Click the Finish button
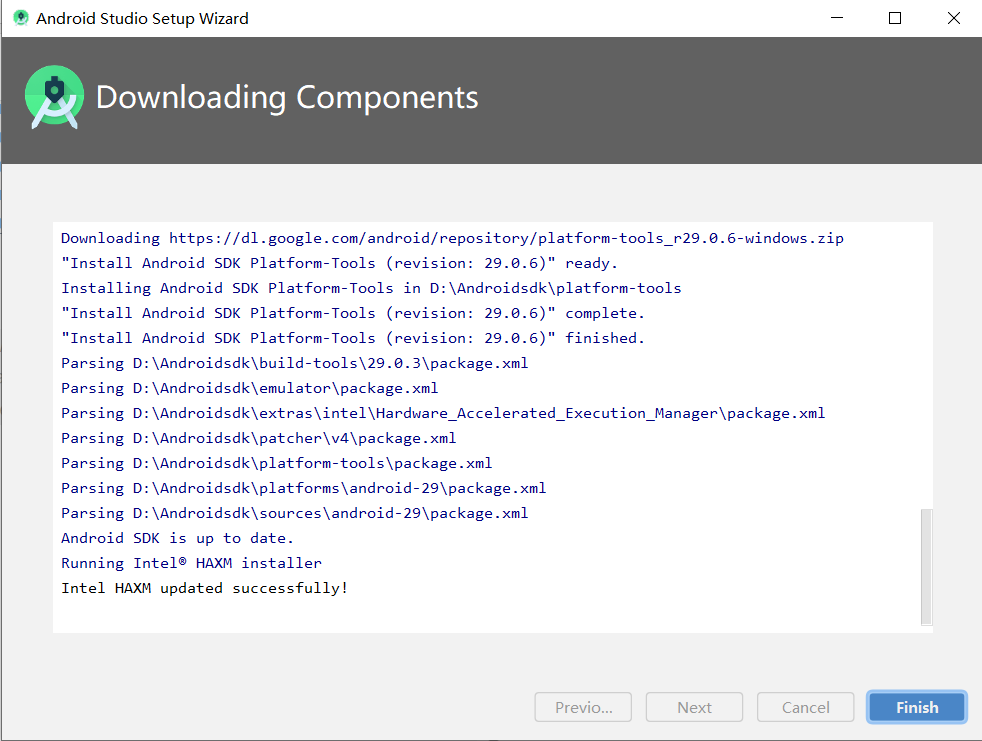Image resolution: width=982 pixels, height=741 pixels. tap(916, 707)
